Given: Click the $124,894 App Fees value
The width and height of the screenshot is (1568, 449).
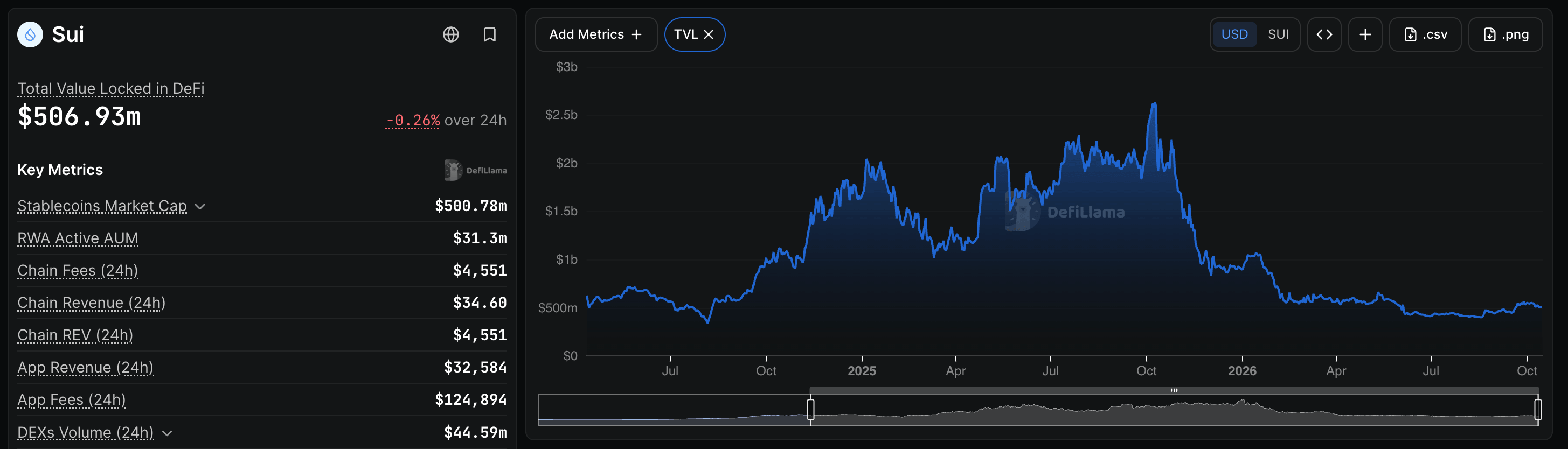Looking at the screenshot, I should coord(470,399).
